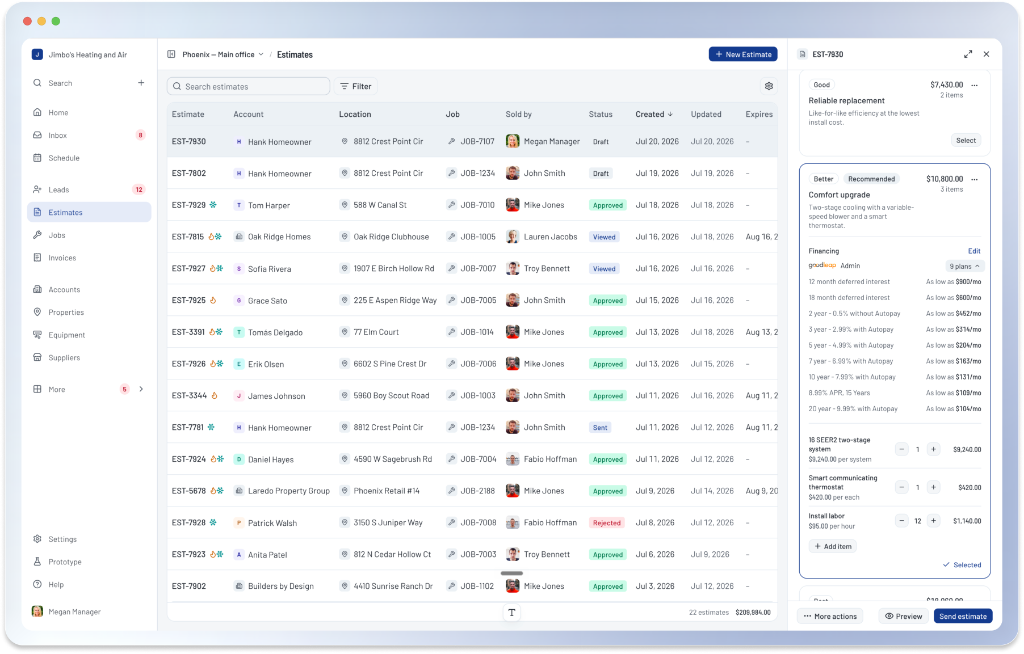Screen dimensions: 1024x654
Task: Open the Filter options
Action: [356, 86]
